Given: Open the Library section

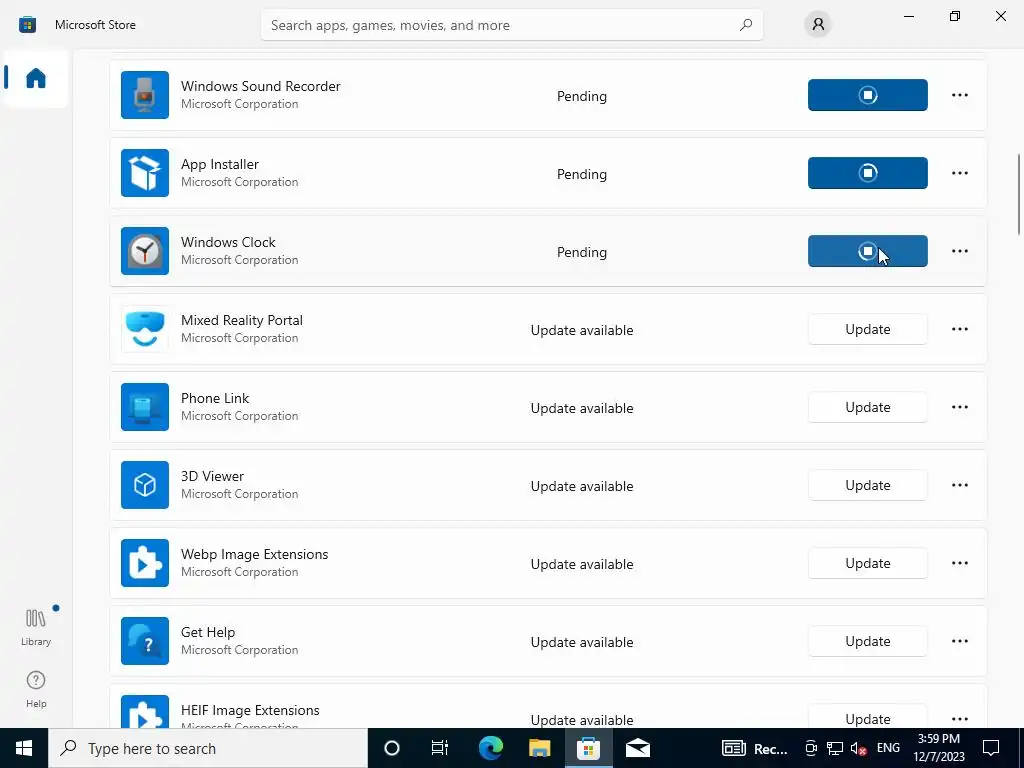Looking at the screenshot, I should [36, 627].
